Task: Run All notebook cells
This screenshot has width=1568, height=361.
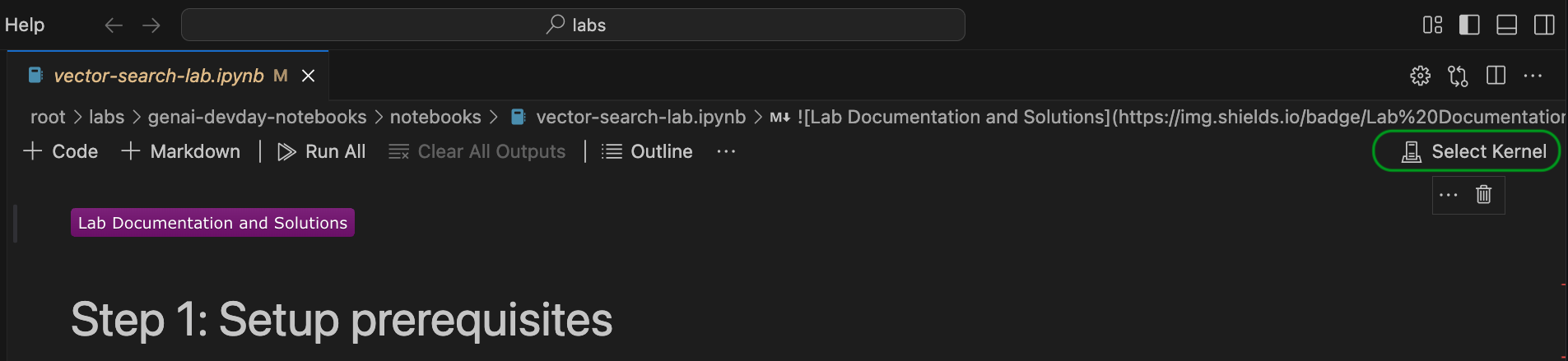Action: pos(322,151)
